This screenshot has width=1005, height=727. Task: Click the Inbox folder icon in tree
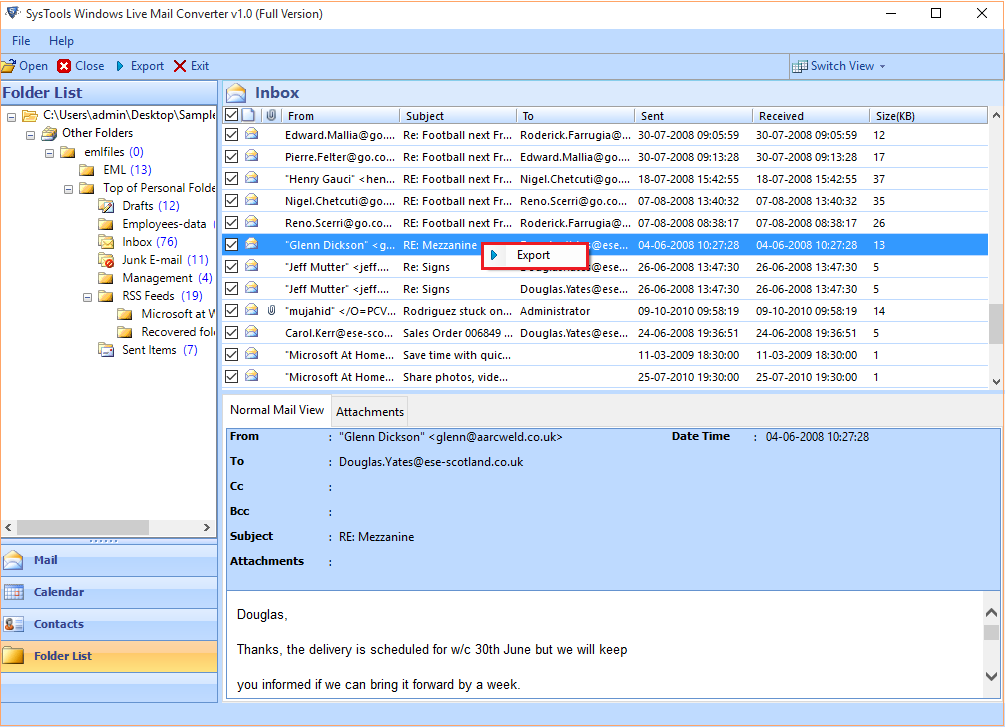(x=106, y=242)
